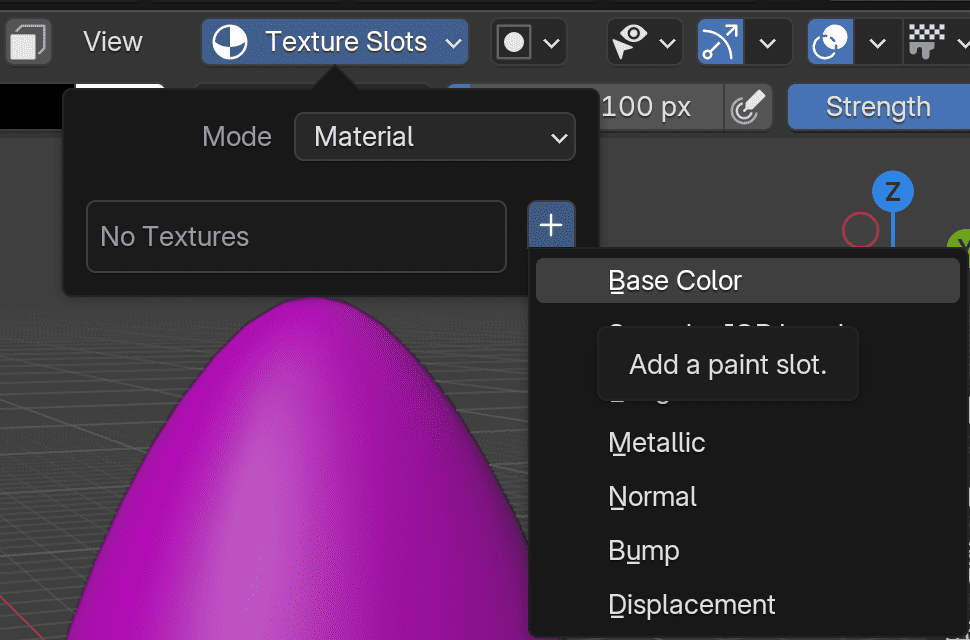Choose Bump from the slot menu

747,551
